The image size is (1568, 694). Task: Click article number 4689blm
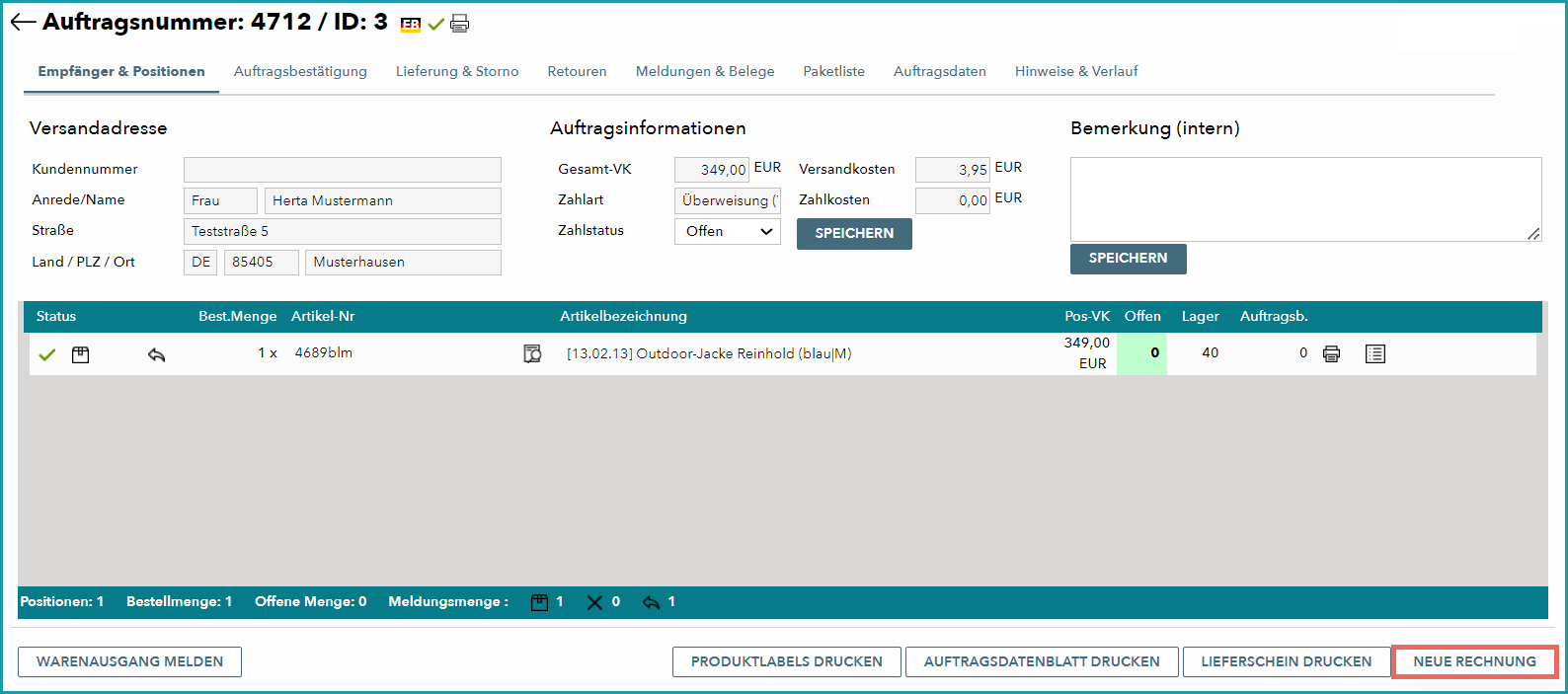coord(324,353)
